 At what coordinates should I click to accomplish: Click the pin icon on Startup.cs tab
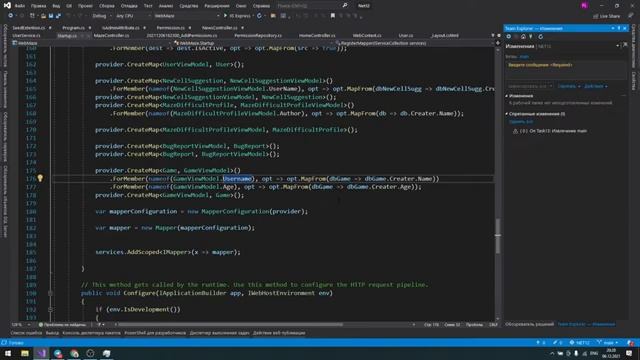coord(82,36)
